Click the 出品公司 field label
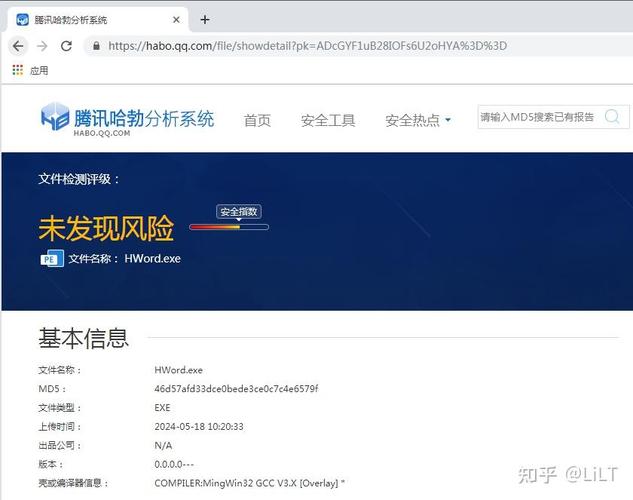 point(60,445)
